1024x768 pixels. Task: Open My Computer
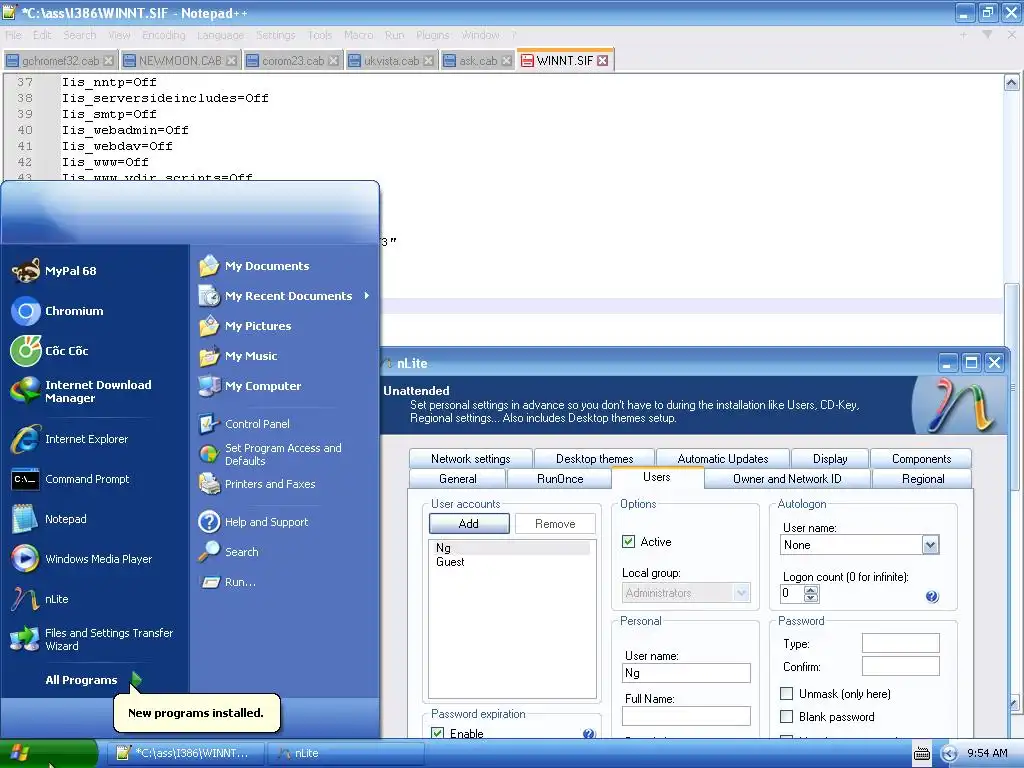(249, 386)
